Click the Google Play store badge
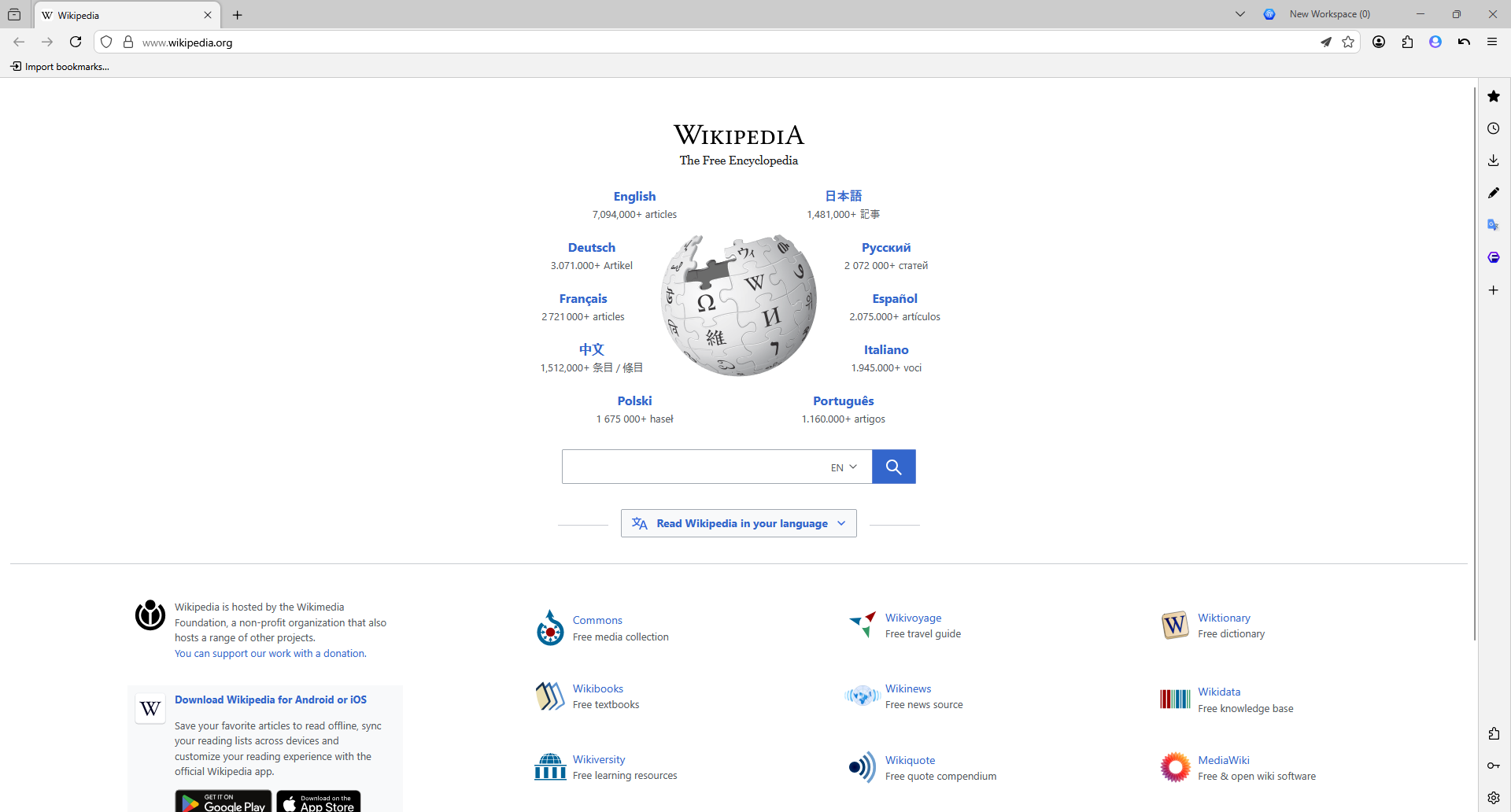 point(224,801)
